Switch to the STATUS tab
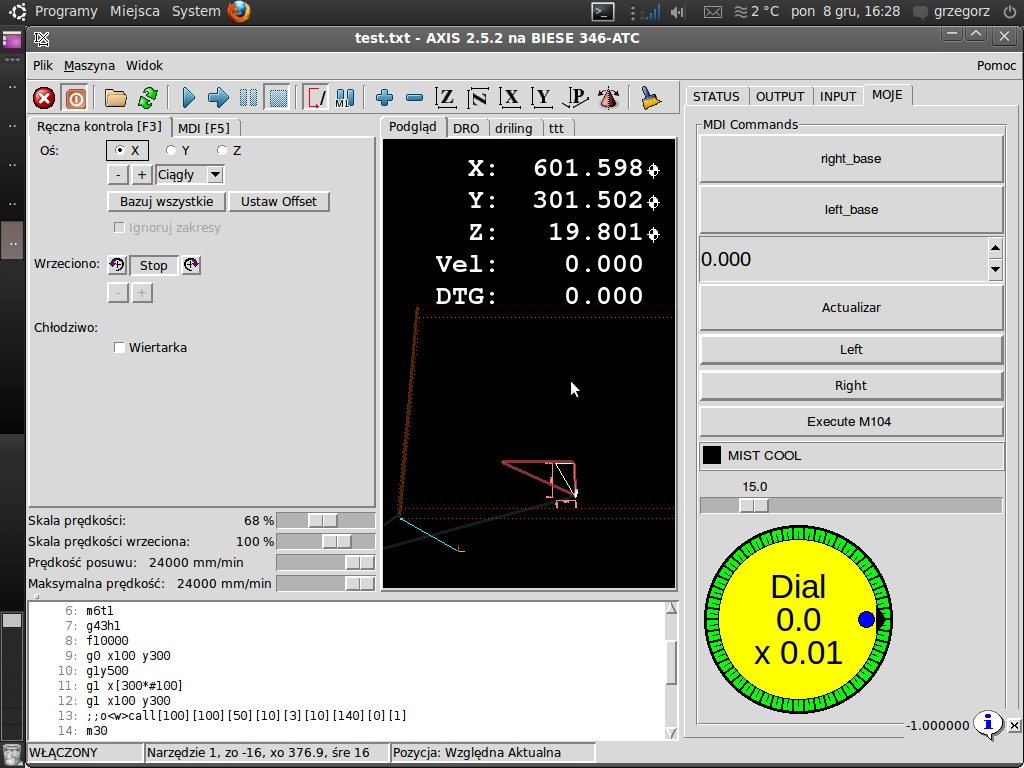This screenshot has width=1024, height=768. pos(716,97)
